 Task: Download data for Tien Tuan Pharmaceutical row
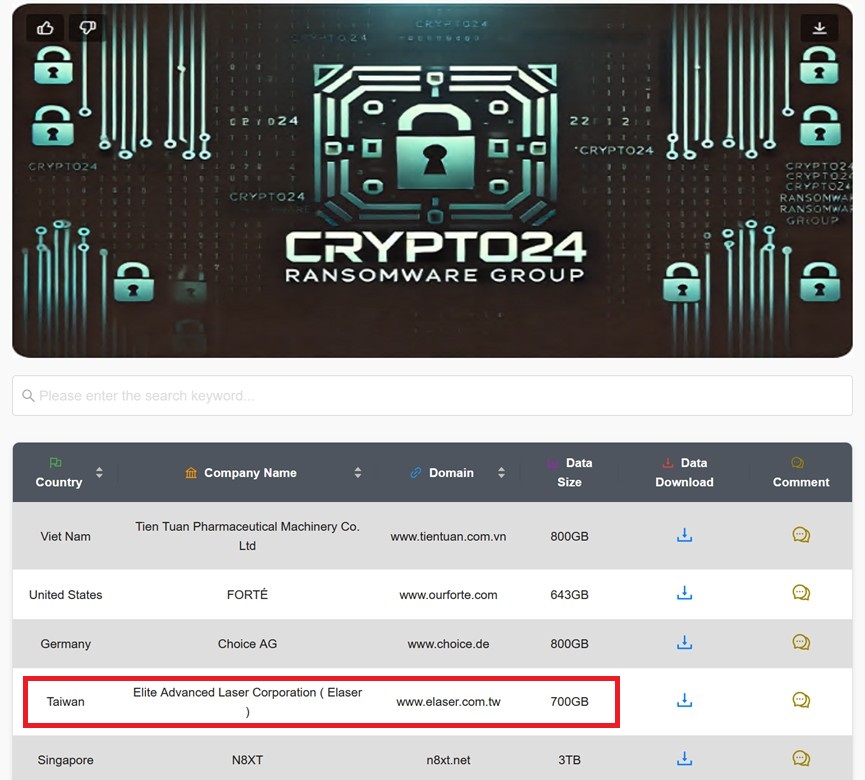tap(684, 535)
